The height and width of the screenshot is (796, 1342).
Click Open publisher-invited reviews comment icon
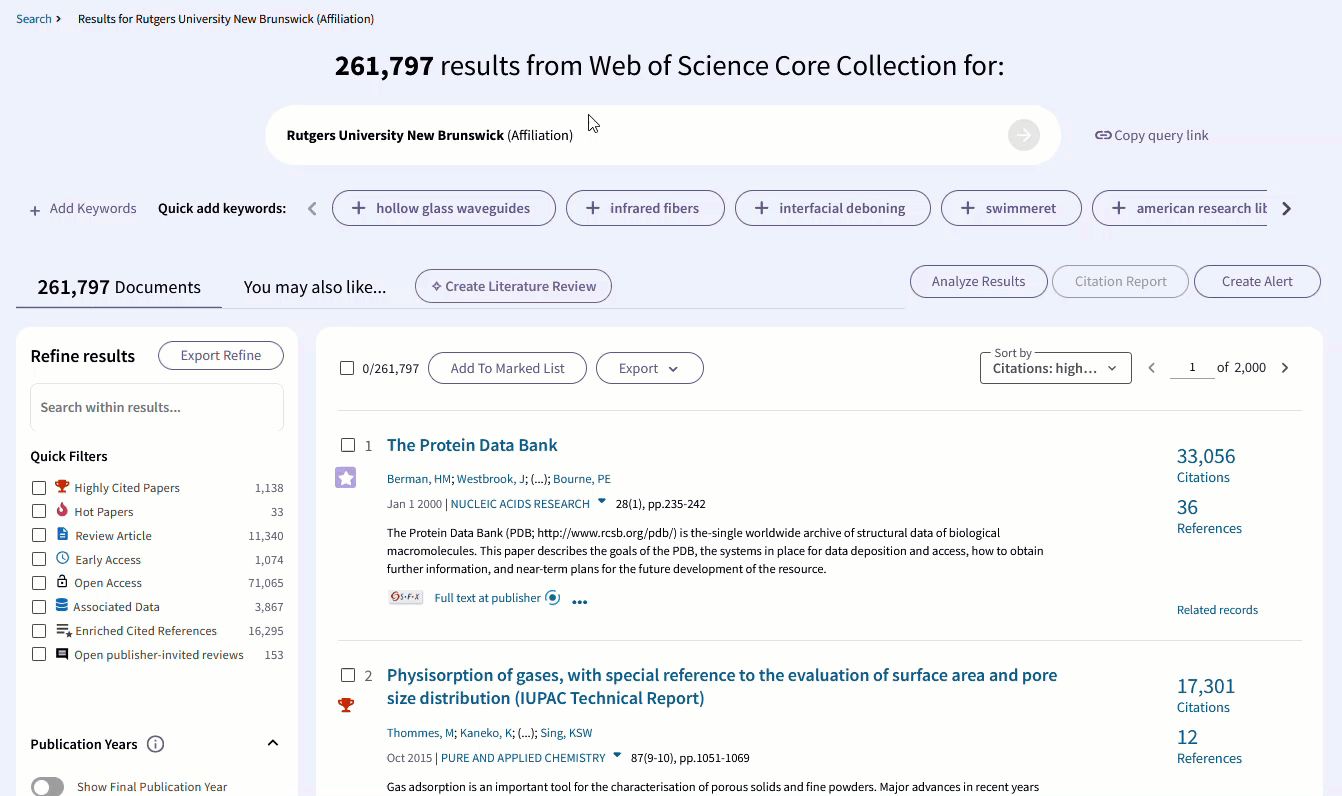click(62, 654)
